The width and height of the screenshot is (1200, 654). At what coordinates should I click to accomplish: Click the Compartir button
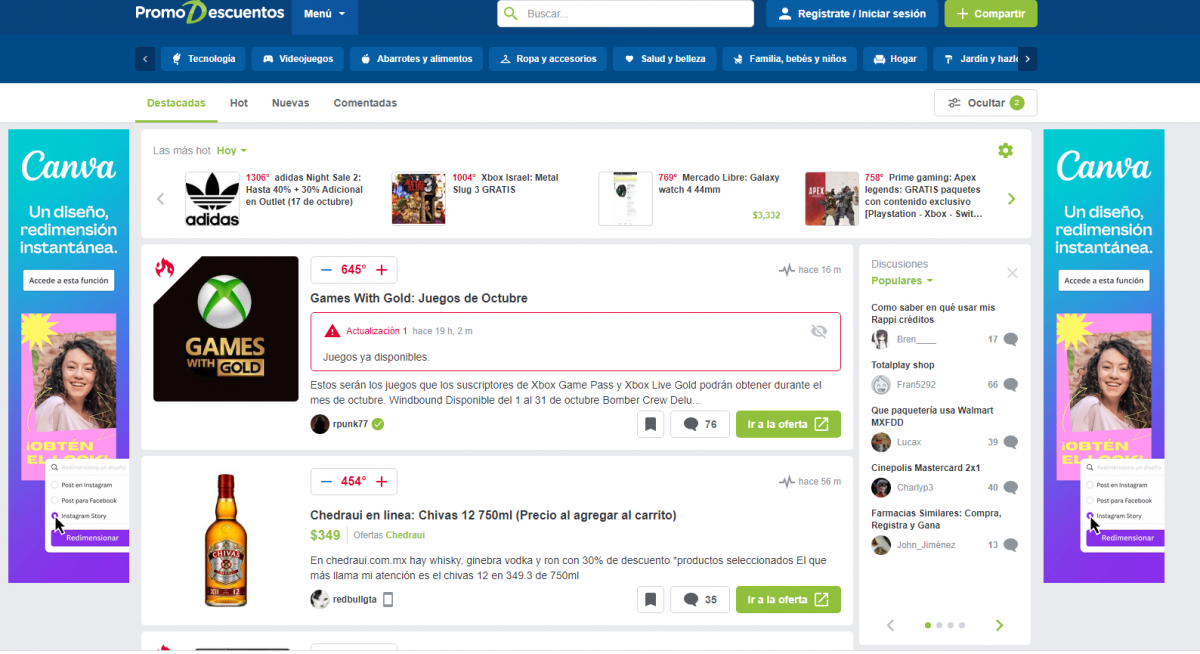pyautogui.click(x=990, y=14)
